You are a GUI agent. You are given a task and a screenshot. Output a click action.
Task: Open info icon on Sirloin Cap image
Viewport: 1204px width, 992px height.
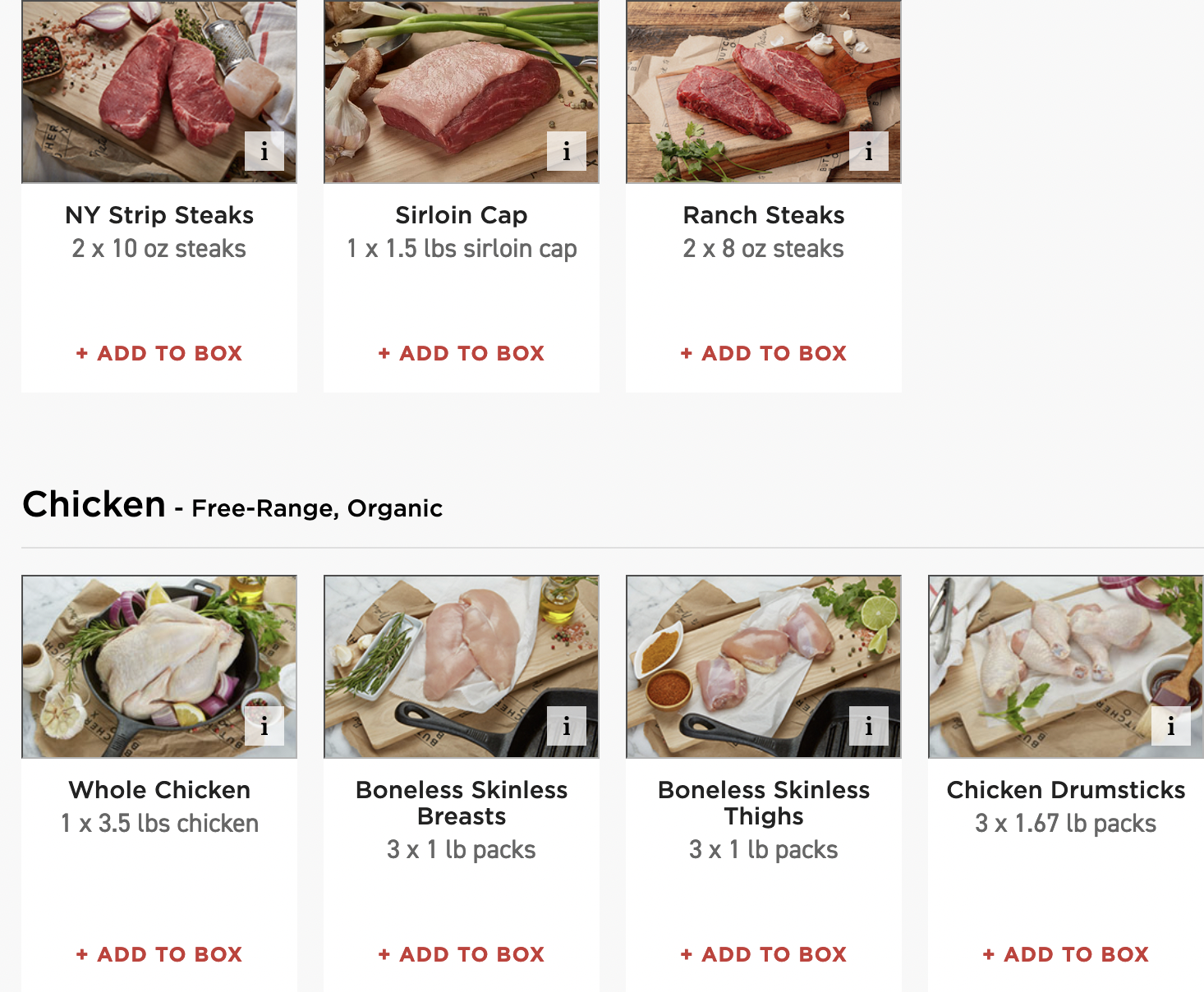(x=567, y=151)
